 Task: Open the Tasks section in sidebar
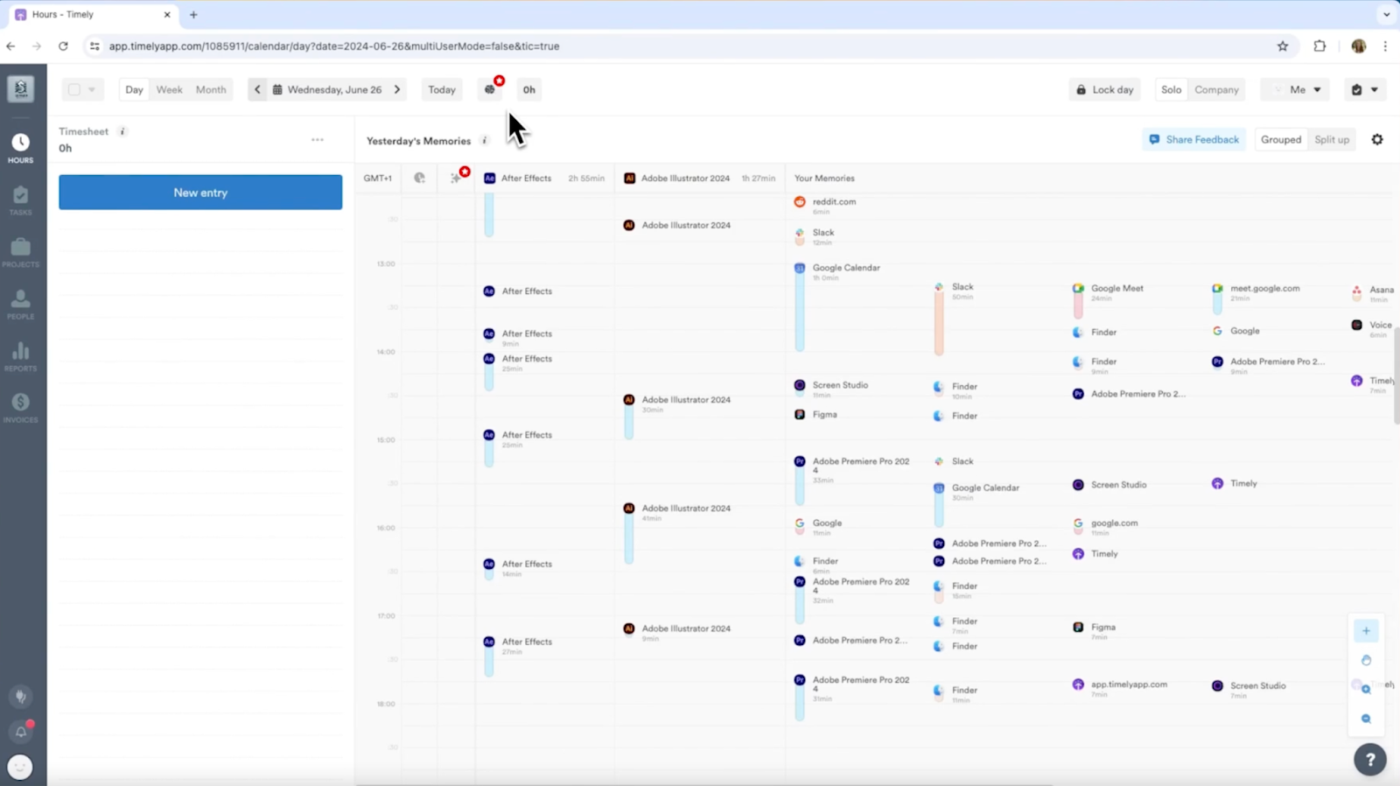pyautogui.click(x=20, y=200)
